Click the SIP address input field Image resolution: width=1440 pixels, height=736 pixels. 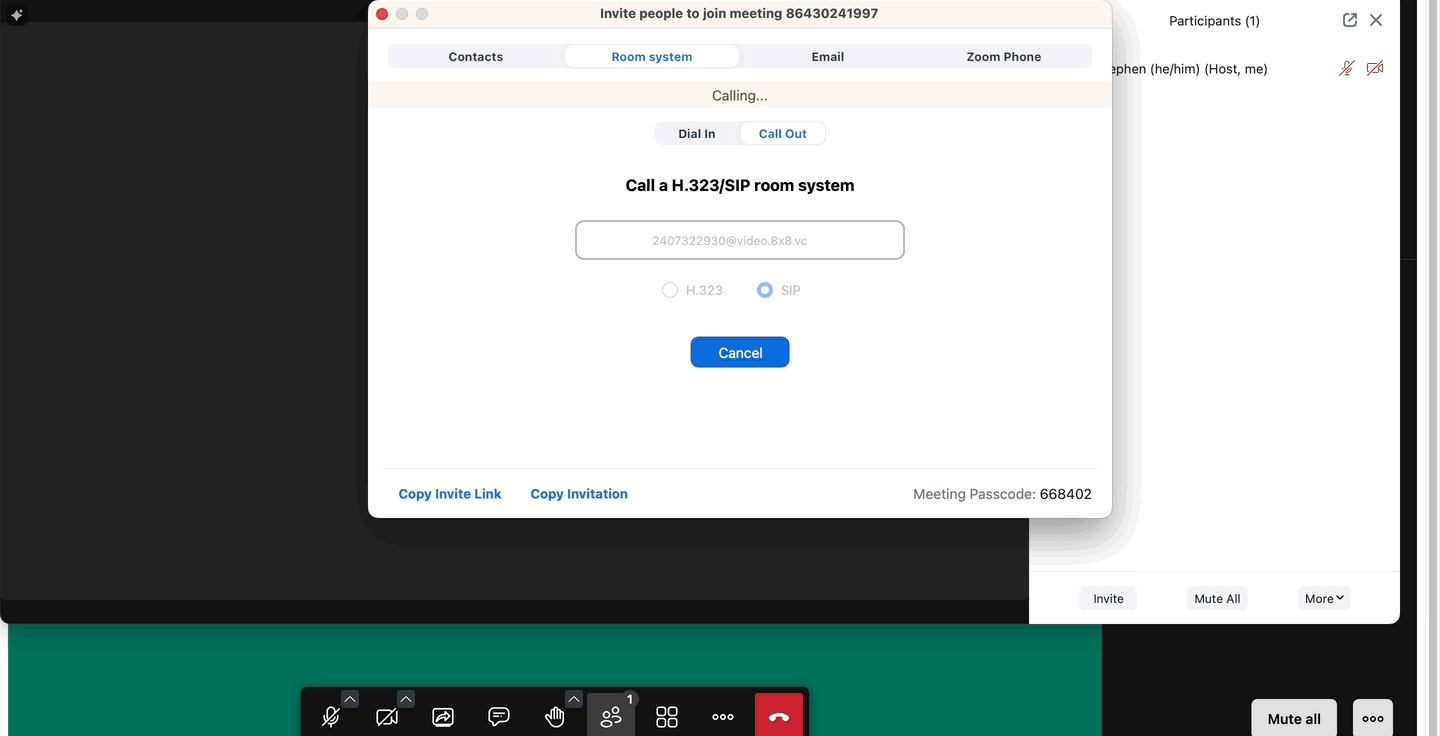tap(739, 240)
